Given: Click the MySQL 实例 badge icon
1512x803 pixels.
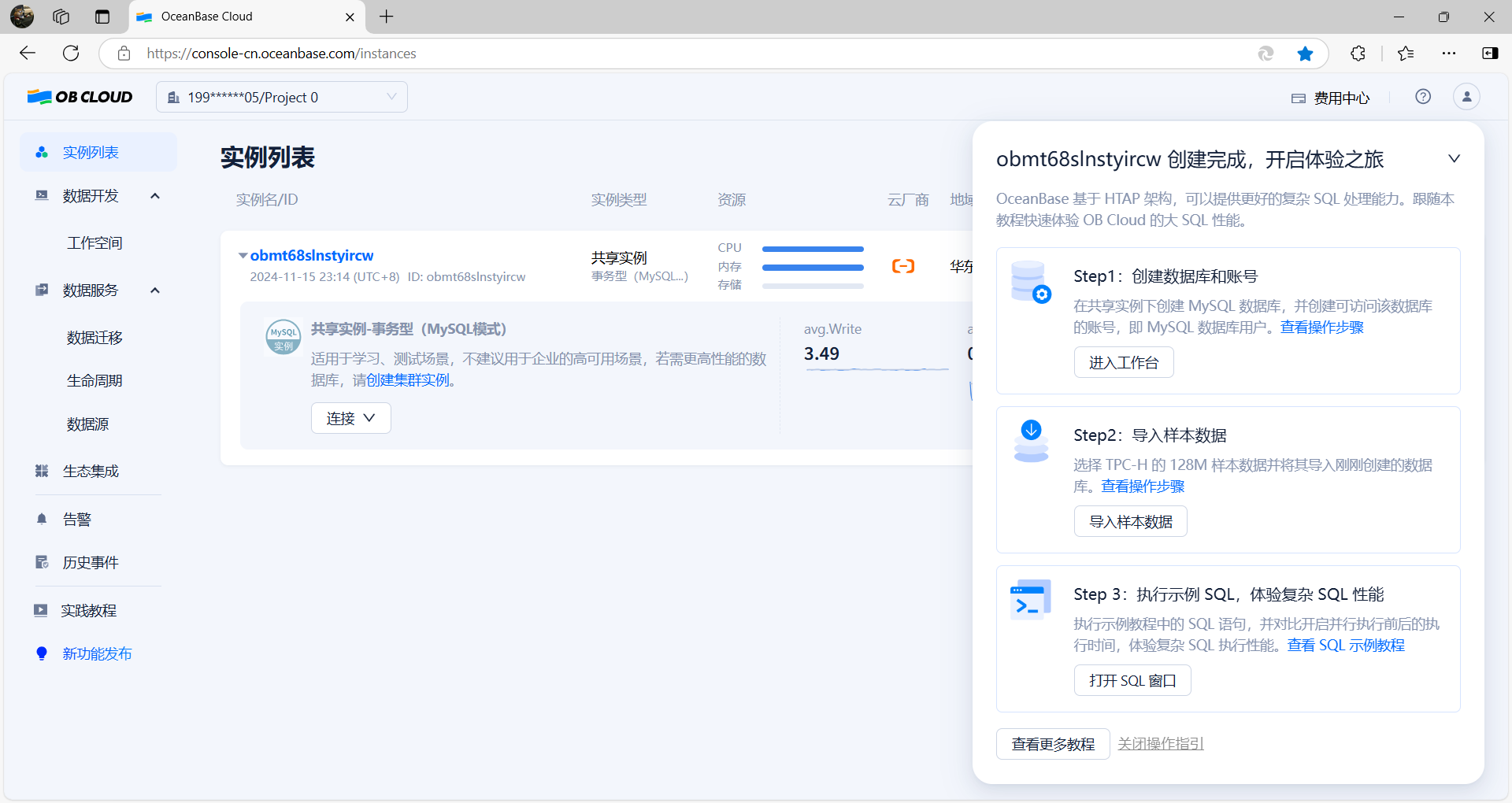Looking at the screenshot, I should [x=283, y=337].
